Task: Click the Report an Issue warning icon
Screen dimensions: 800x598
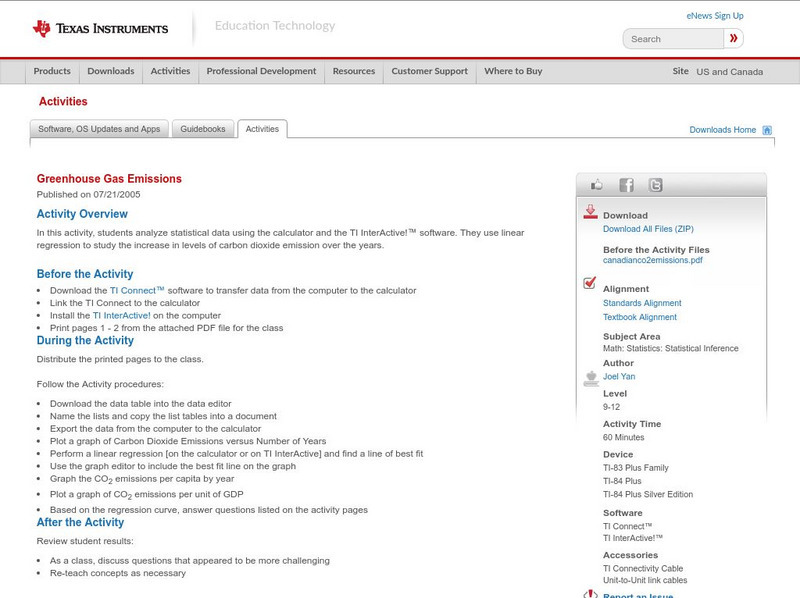Action: [x=590, y=594]
